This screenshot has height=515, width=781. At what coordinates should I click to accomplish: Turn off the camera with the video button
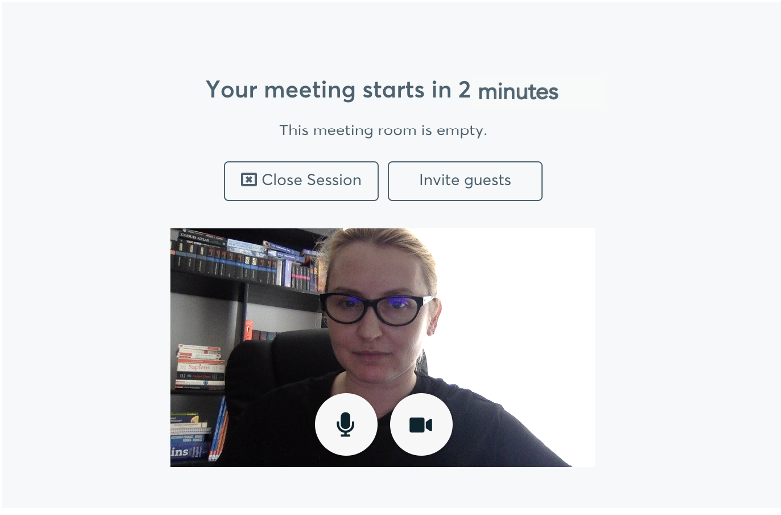(x=421, y=424)
